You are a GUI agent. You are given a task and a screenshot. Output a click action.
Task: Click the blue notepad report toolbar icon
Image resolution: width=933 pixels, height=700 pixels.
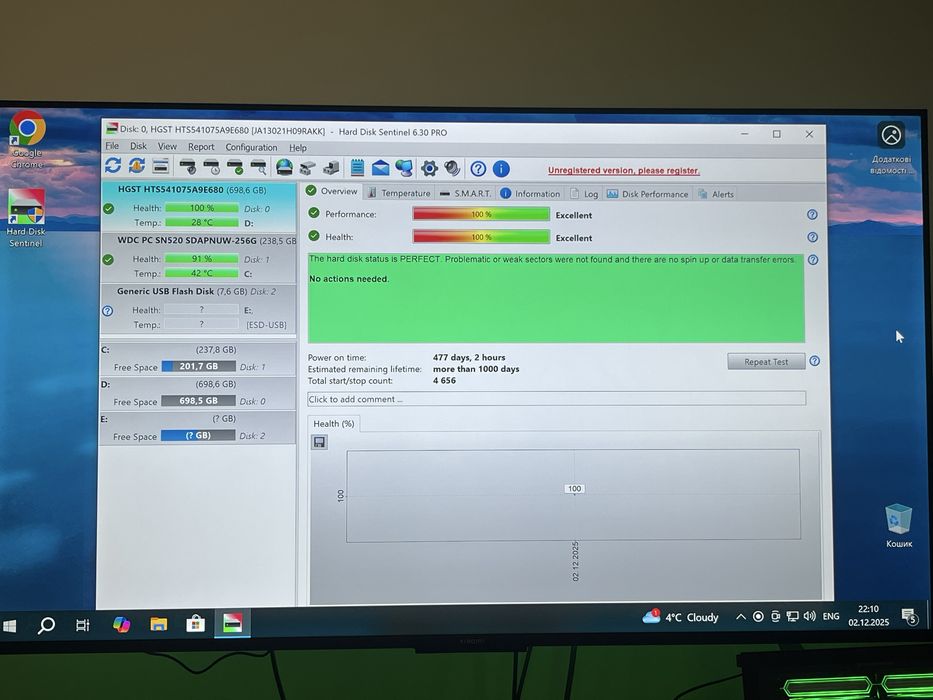(357, 168)
